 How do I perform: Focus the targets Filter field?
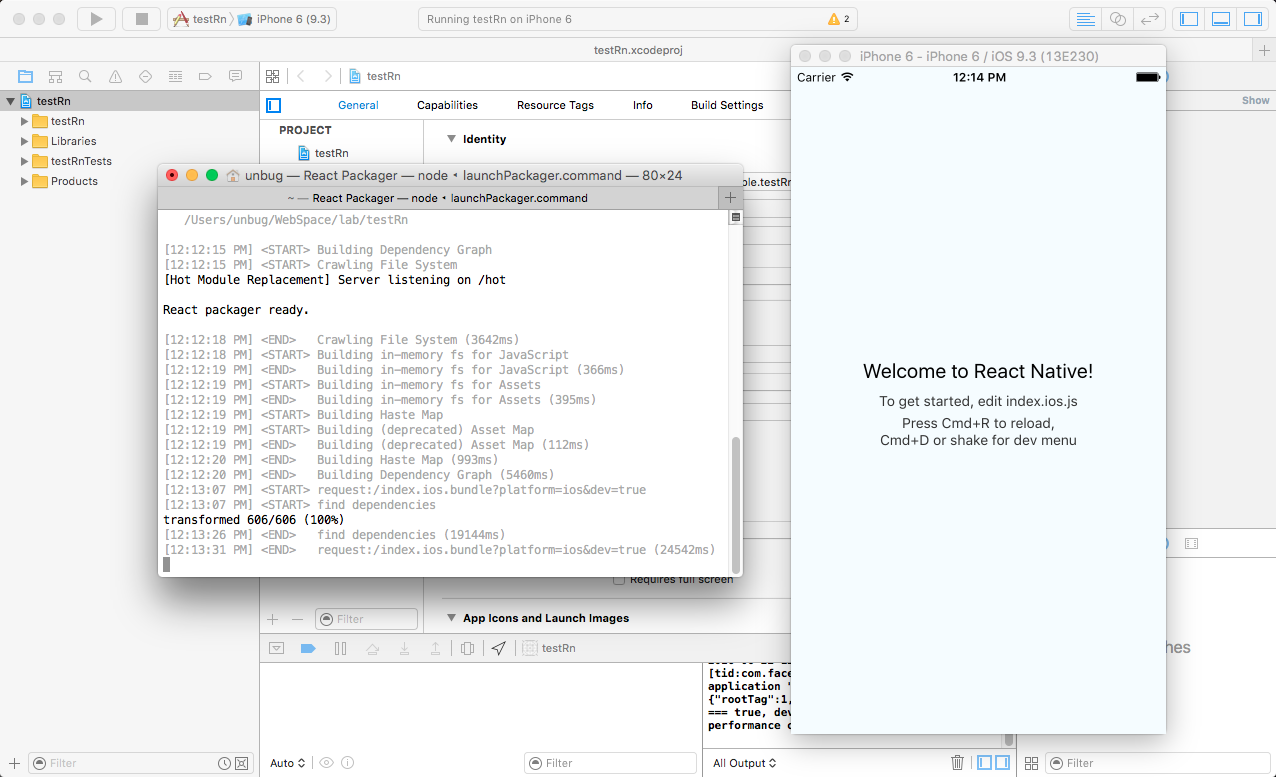pyautogui.click(x=366, y=619)
